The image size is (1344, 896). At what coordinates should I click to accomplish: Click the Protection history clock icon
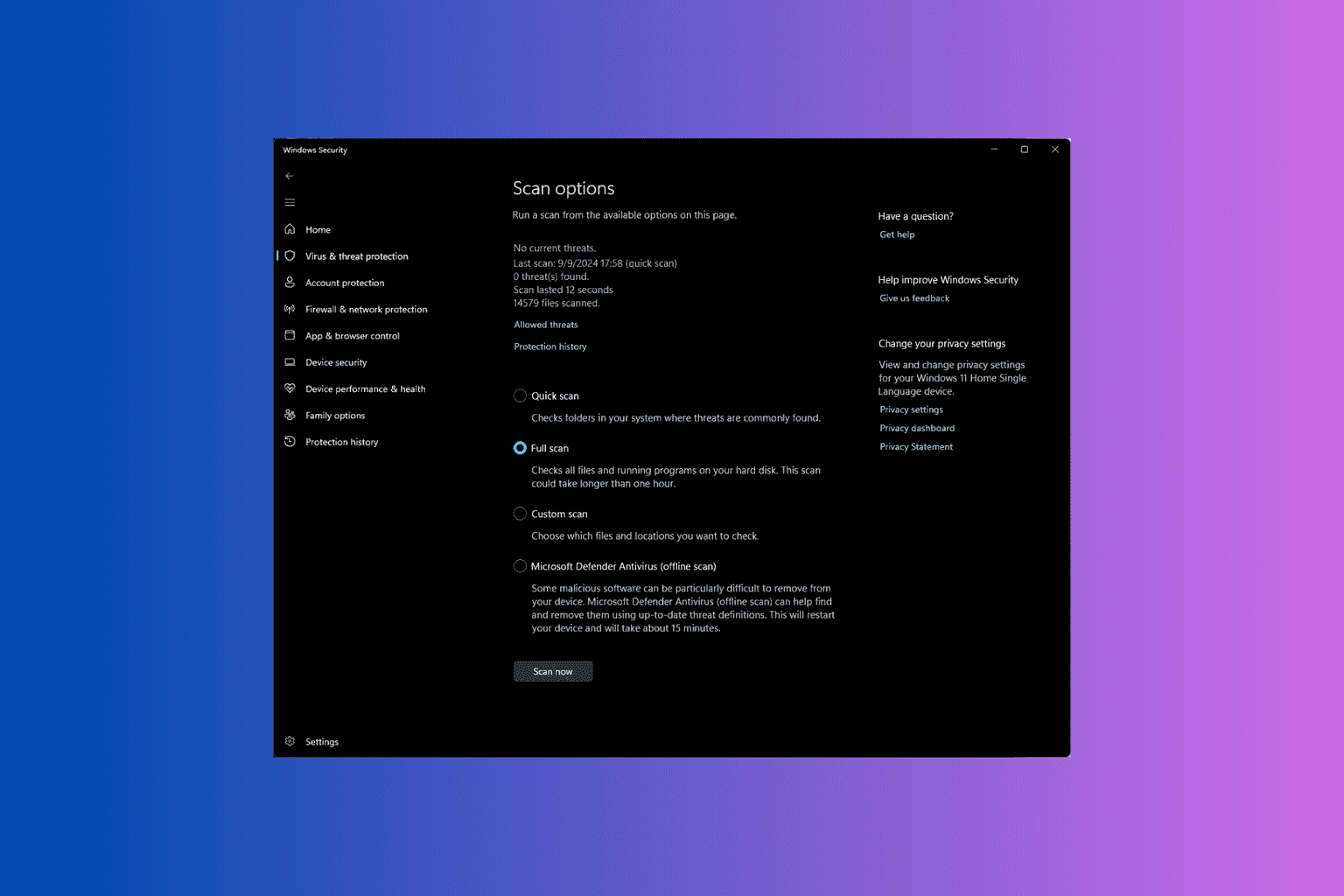point(290,442)
